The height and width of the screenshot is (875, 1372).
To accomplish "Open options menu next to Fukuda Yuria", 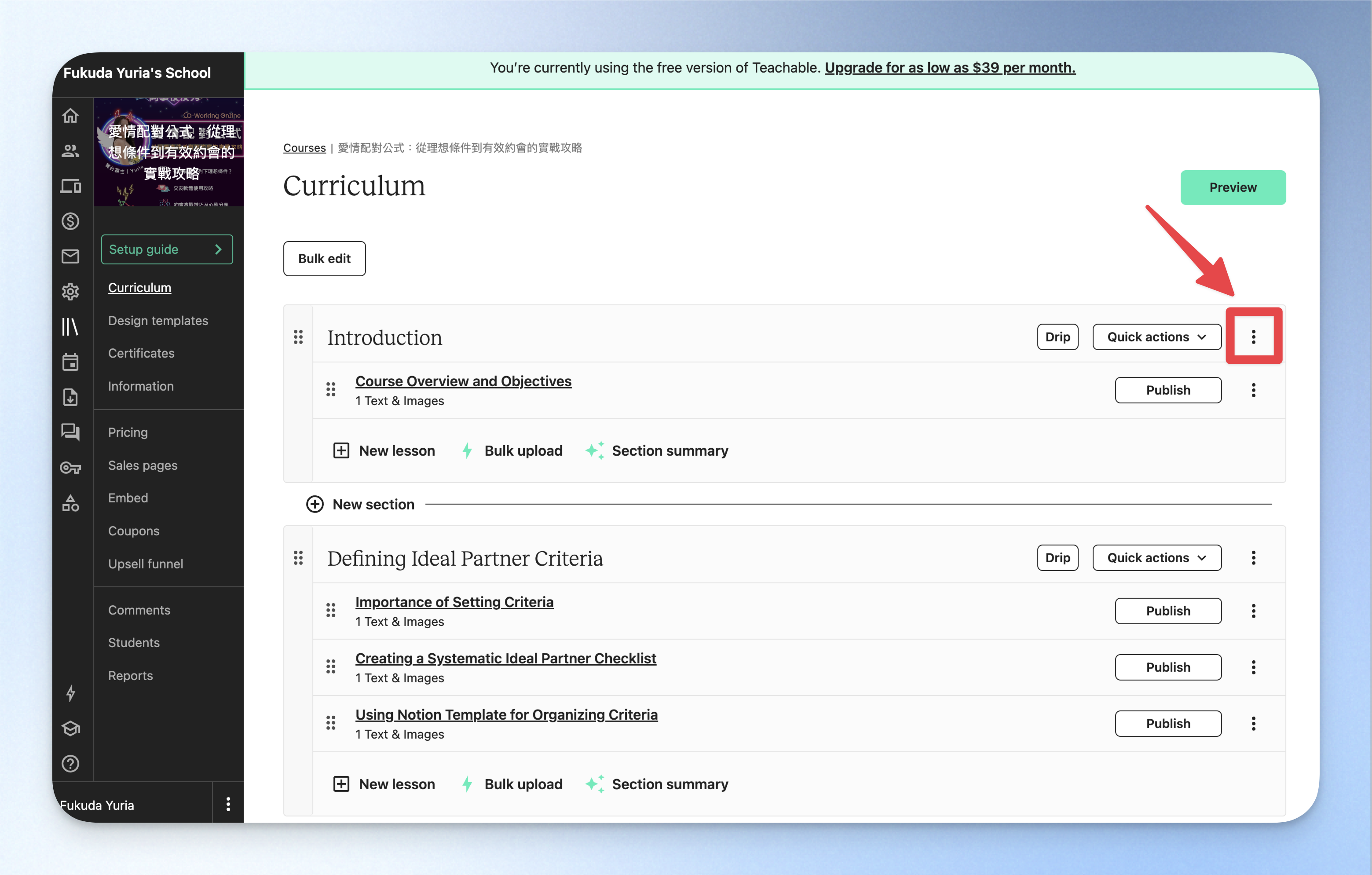I will coord(228,804).
